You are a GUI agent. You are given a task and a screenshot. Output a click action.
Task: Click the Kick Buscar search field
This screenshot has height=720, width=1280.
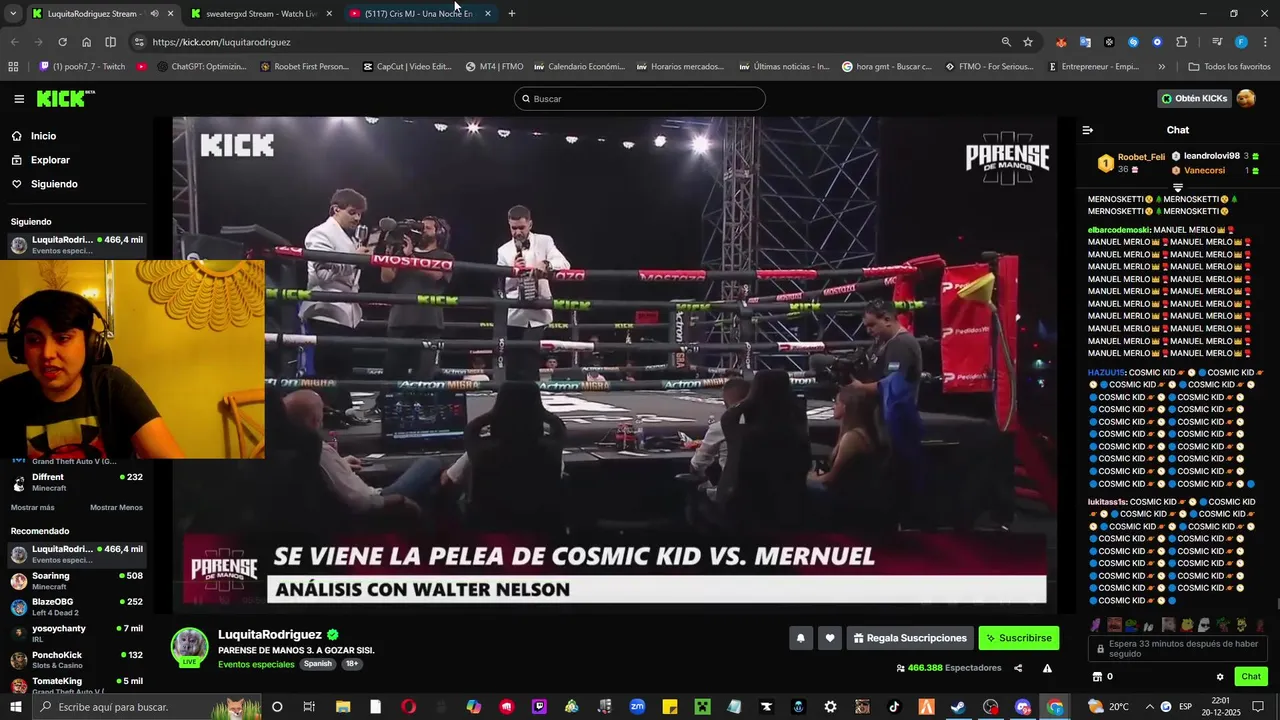640,99
